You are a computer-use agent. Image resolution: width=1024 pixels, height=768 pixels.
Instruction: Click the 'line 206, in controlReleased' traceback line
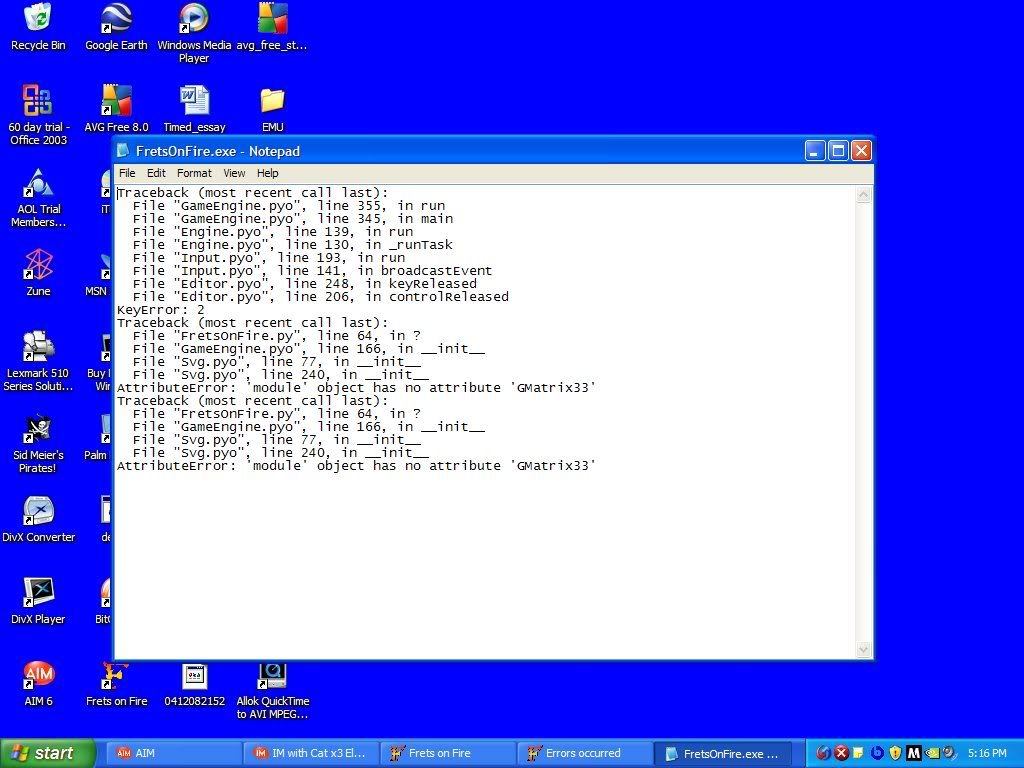click(x=321, y=296)
